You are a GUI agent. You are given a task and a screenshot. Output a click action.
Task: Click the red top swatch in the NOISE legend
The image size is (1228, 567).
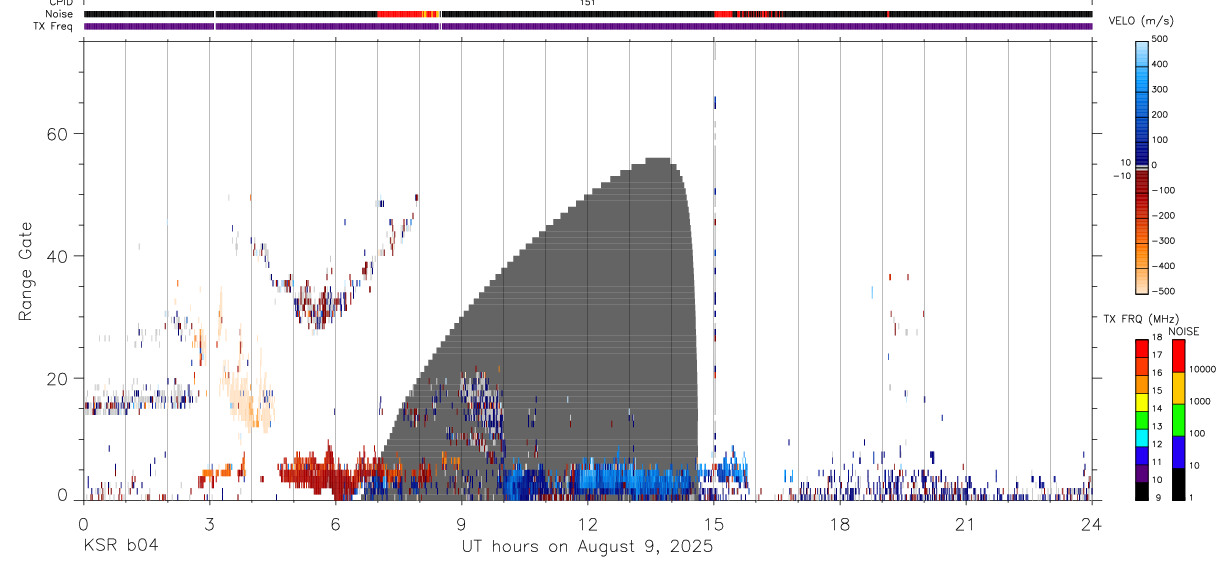[1179, 356]
